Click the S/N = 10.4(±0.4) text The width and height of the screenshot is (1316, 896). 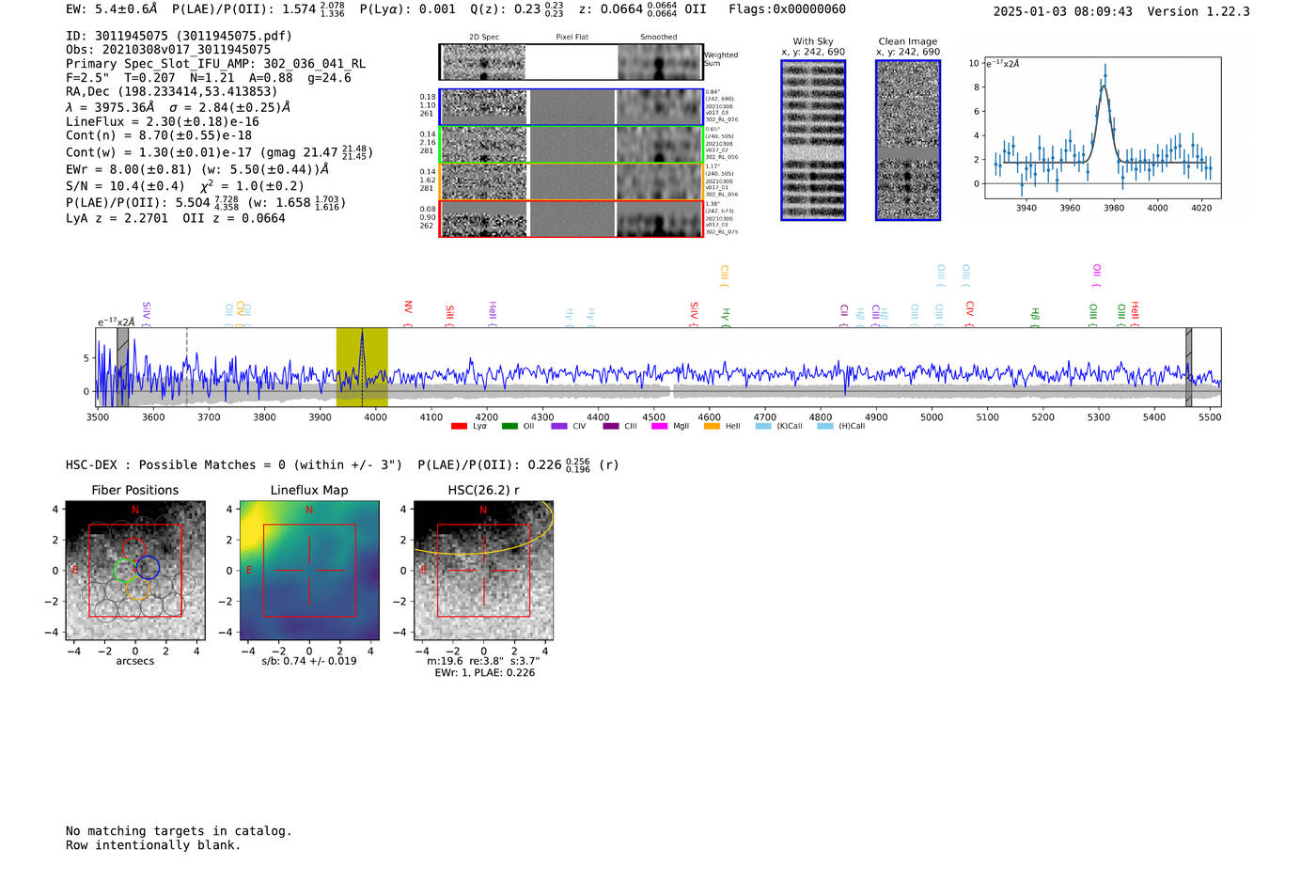pos(125,186)
